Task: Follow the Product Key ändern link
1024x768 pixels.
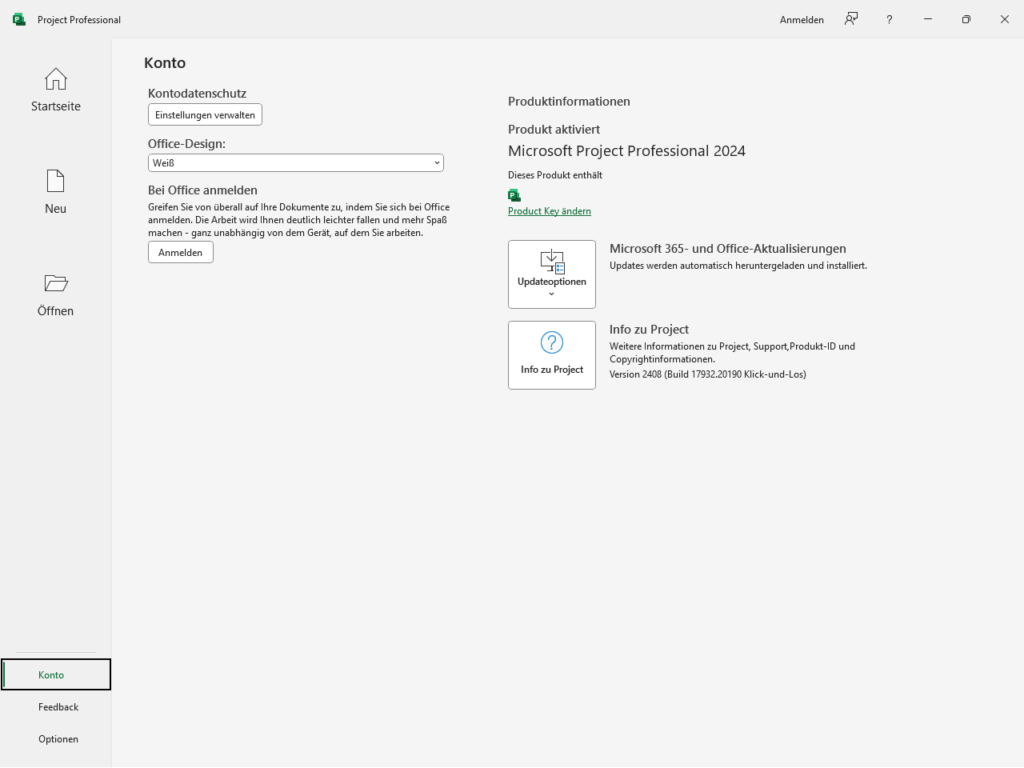Action: (x=549, y=211)
